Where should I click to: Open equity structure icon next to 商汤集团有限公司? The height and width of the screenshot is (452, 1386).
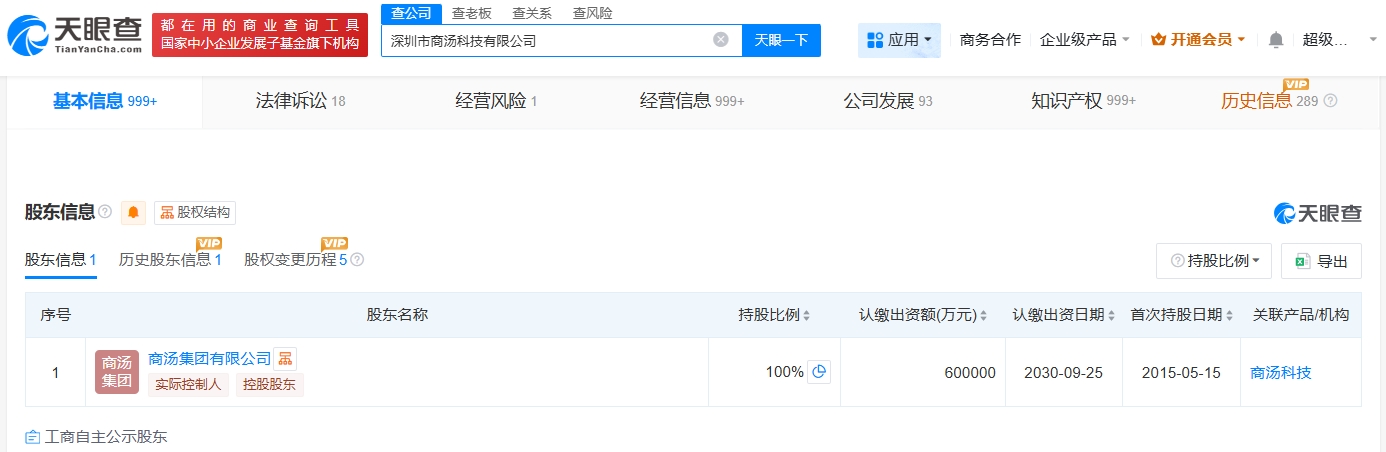(285, 359)
